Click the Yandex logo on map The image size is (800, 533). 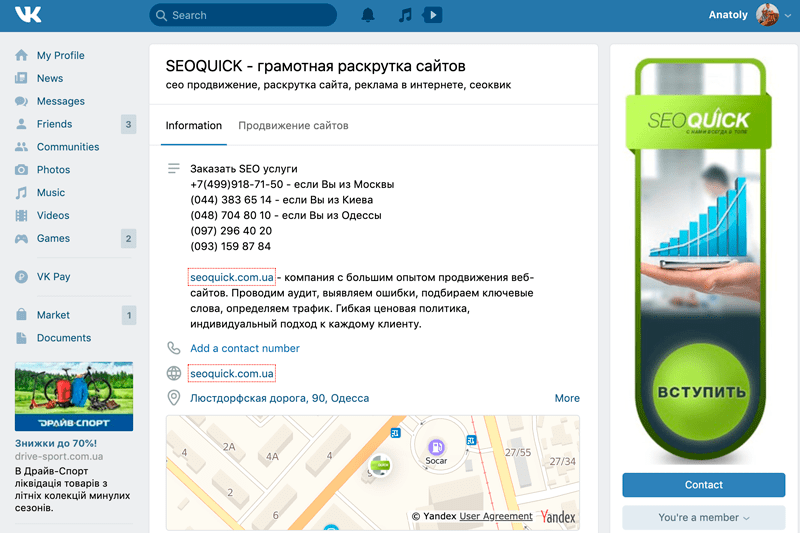point(558,517)
